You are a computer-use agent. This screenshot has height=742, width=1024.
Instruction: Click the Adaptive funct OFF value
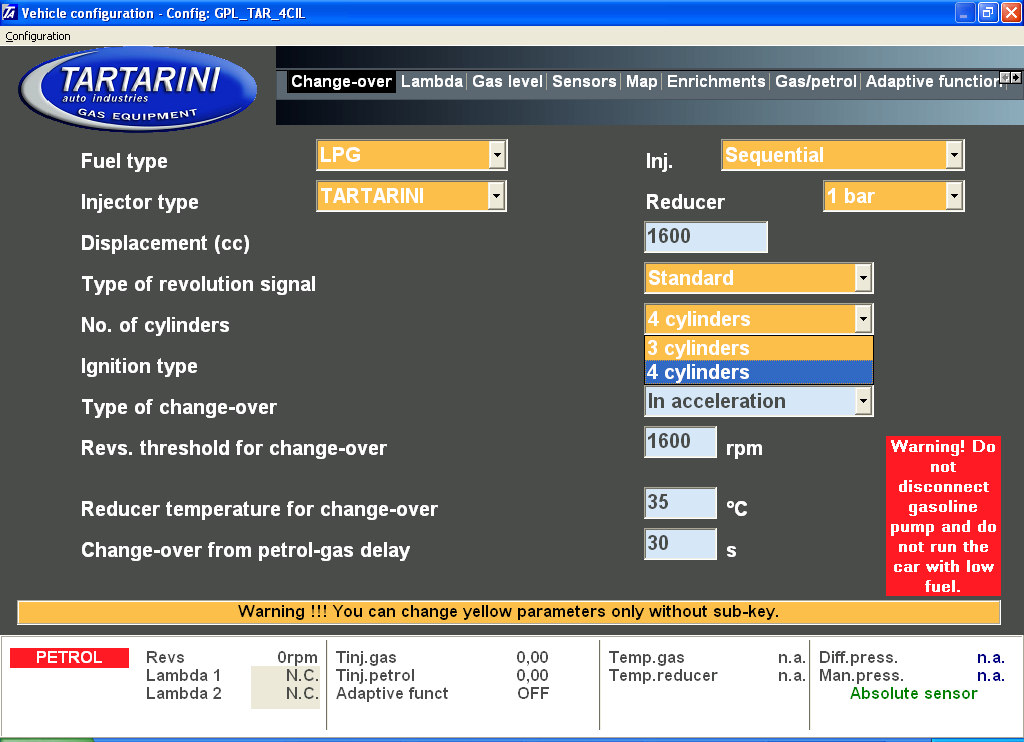(x=533, y=694)
